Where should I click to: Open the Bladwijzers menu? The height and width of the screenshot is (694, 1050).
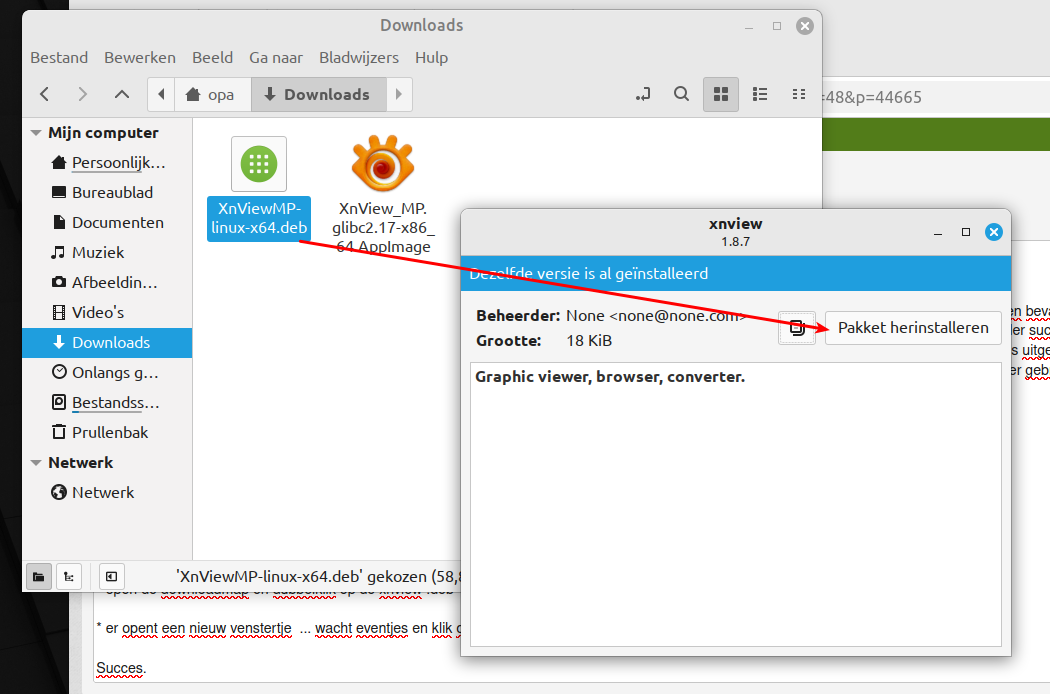tap(359, 58)
